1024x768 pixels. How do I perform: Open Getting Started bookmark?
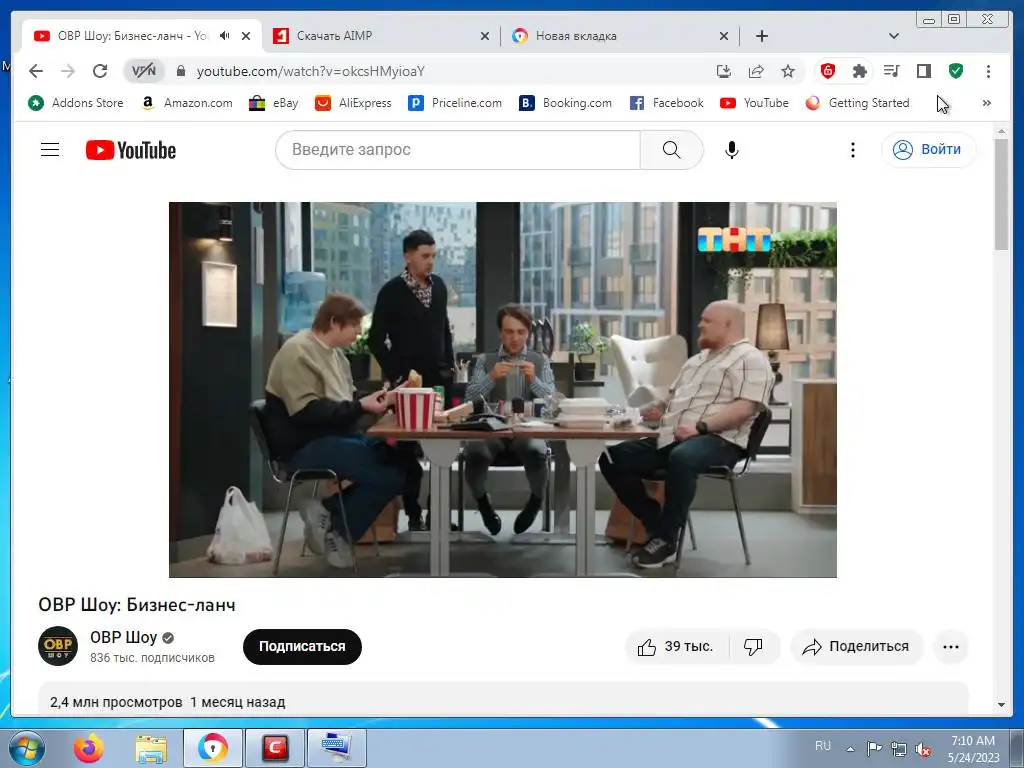[857, 103]
